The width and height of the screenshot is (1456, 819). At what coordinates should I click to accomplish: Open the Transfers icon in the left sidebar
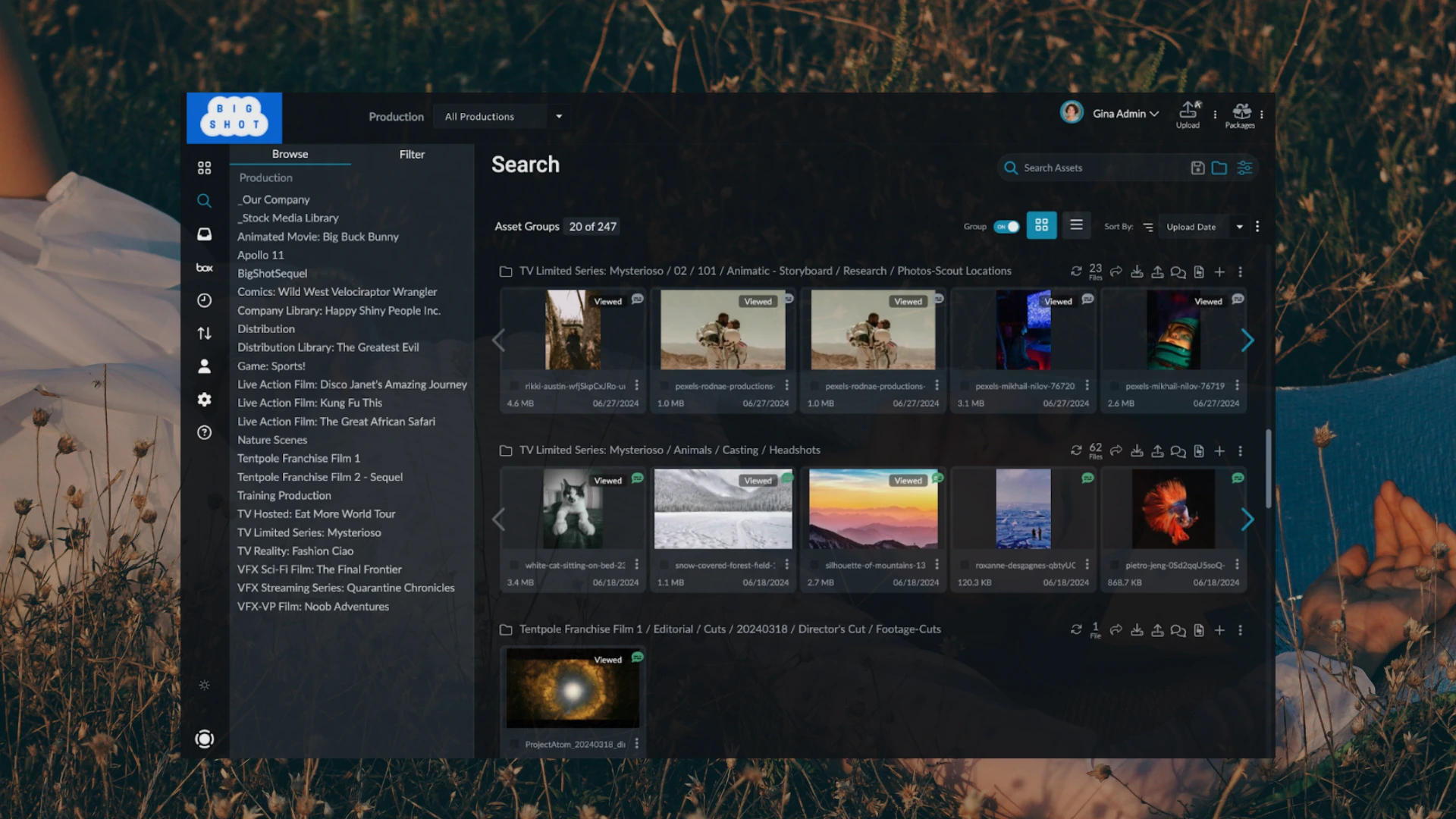(204, 332)
